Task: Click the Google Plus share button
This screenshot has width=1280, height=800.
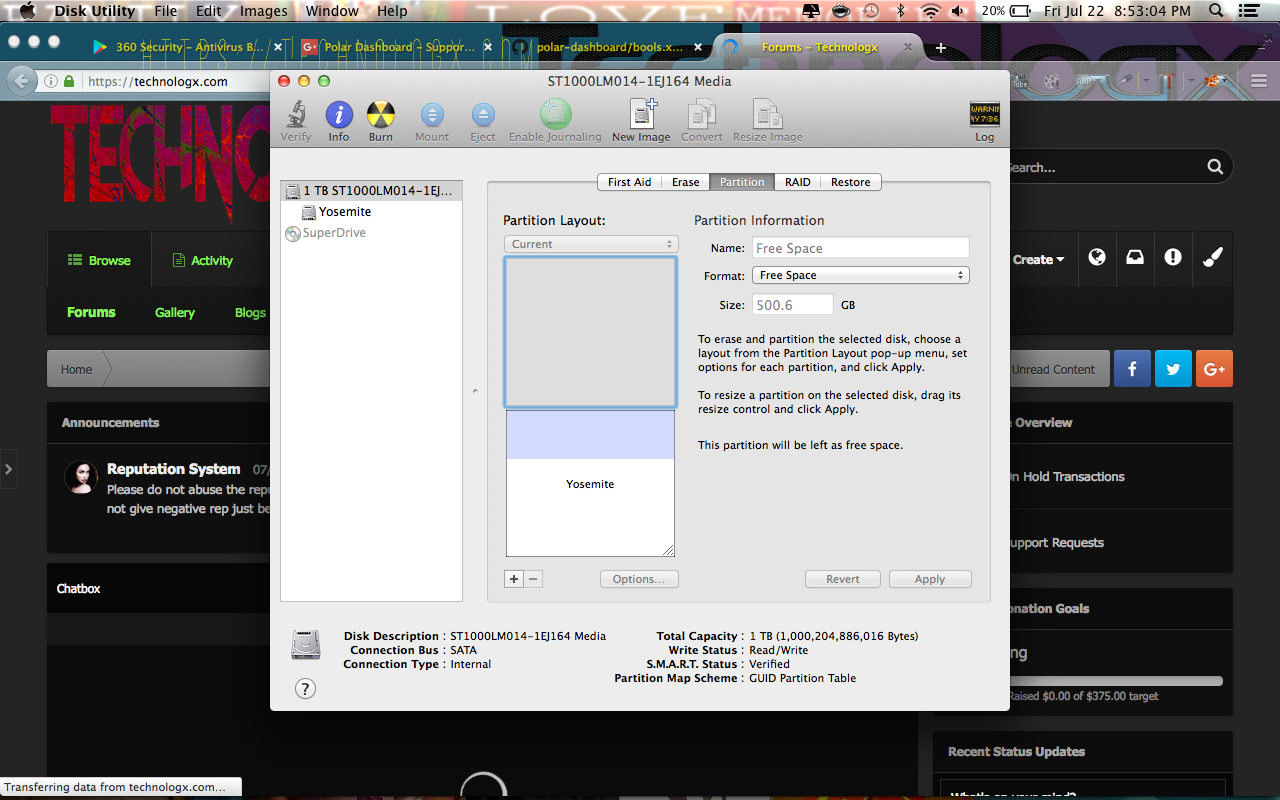Action: (x=1214, y=369)
